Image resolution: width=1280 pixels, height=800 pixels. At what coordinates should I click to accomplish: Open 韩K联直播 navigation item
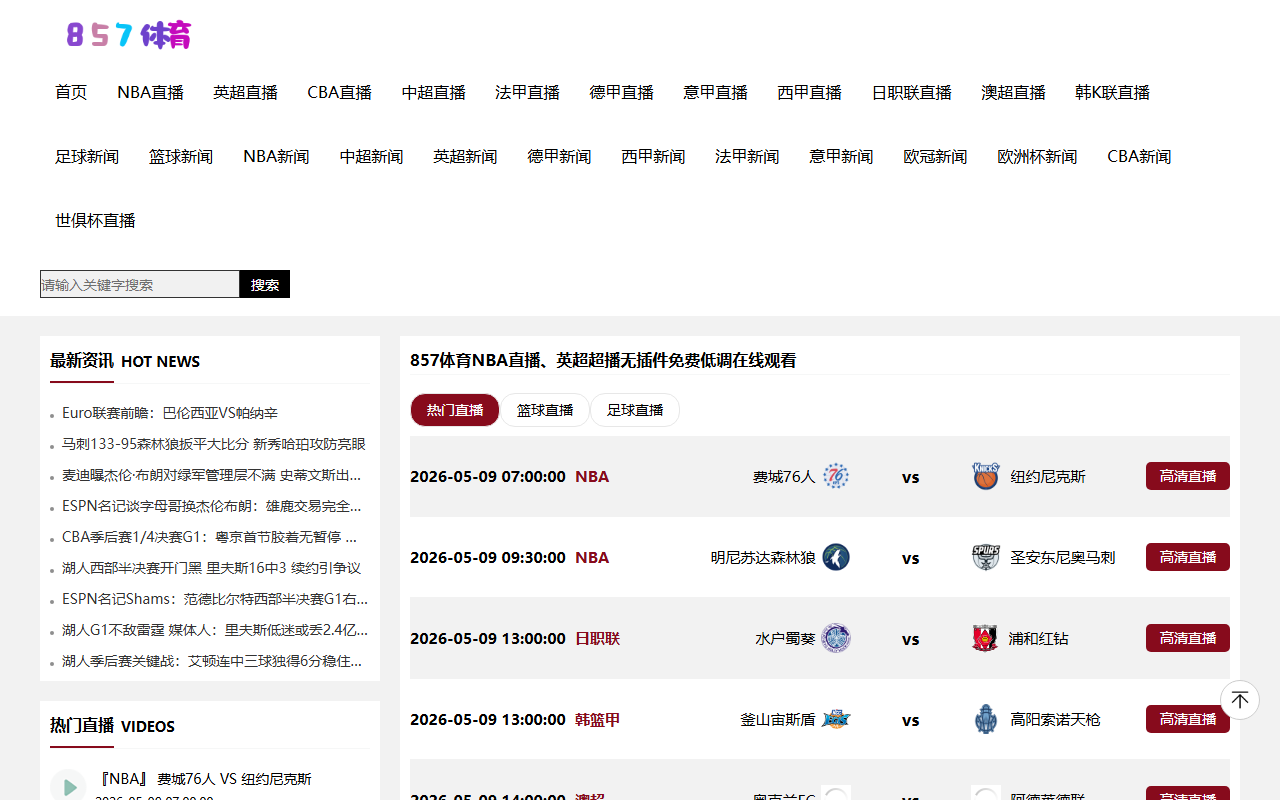click(x=1113, y=92)
